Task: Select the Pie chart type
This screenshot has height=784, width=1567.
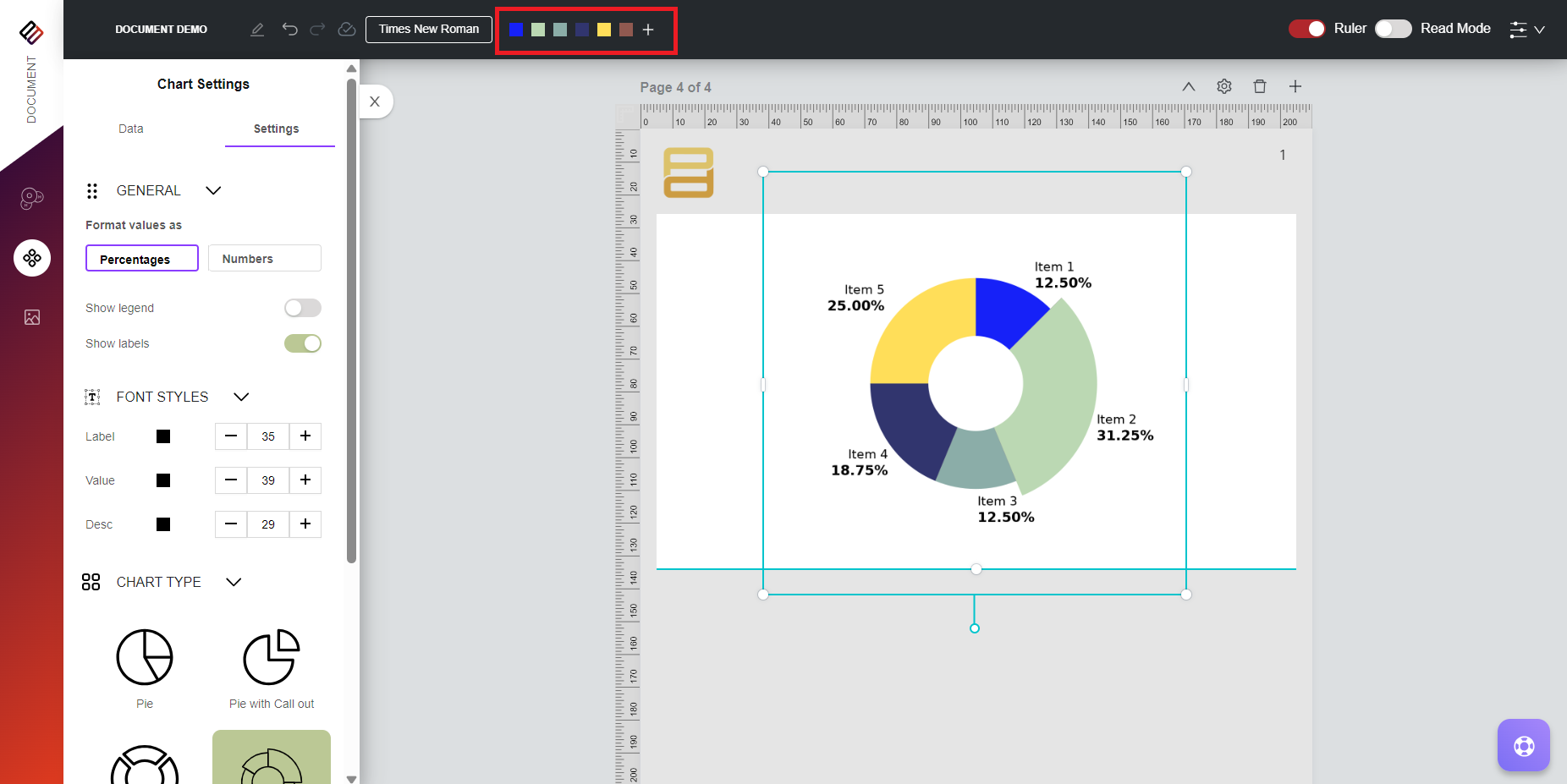Action: (x=145, y=657)
